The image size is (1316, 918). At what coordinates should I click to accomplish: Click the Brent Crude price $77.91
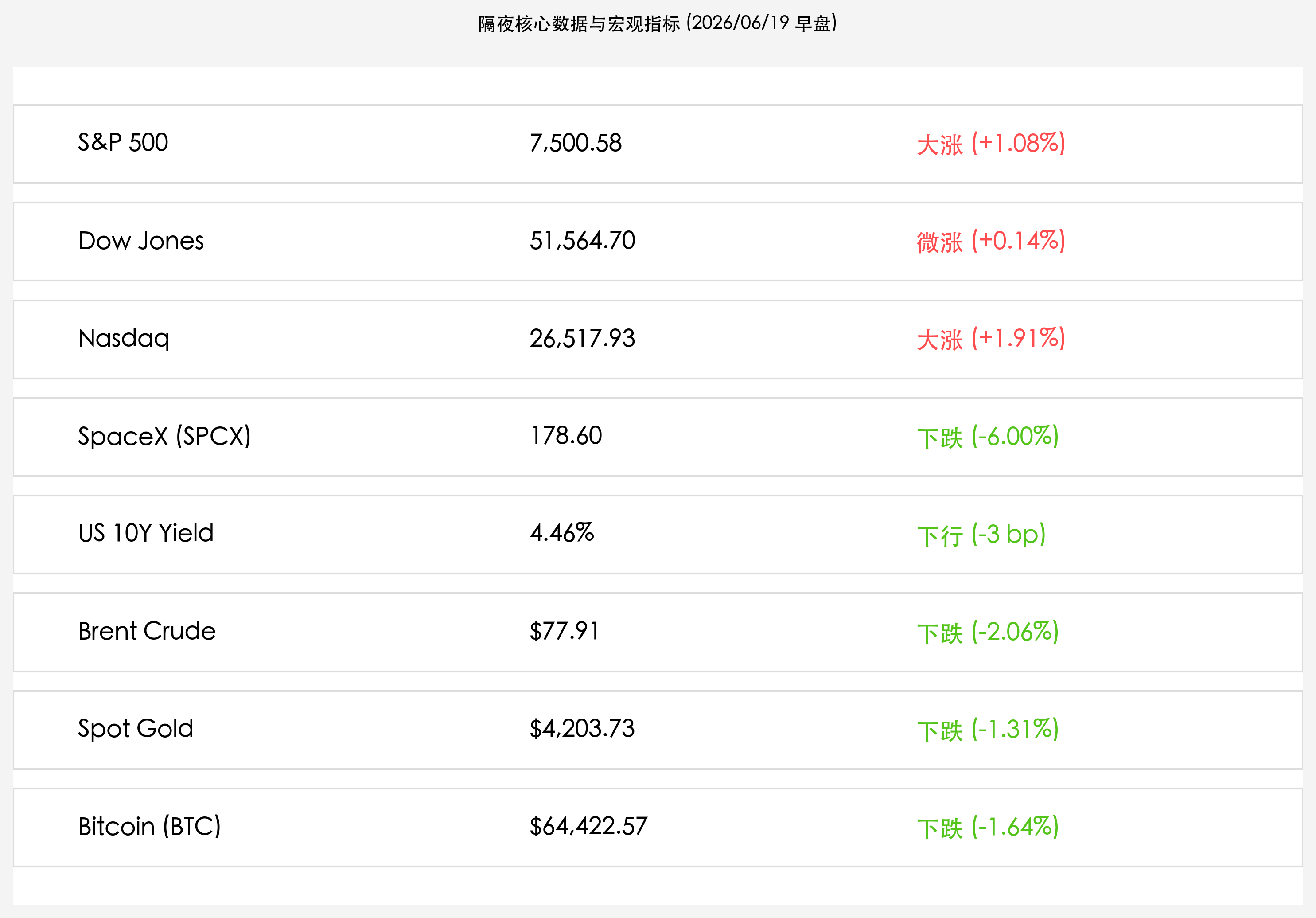tap(564, 631)
